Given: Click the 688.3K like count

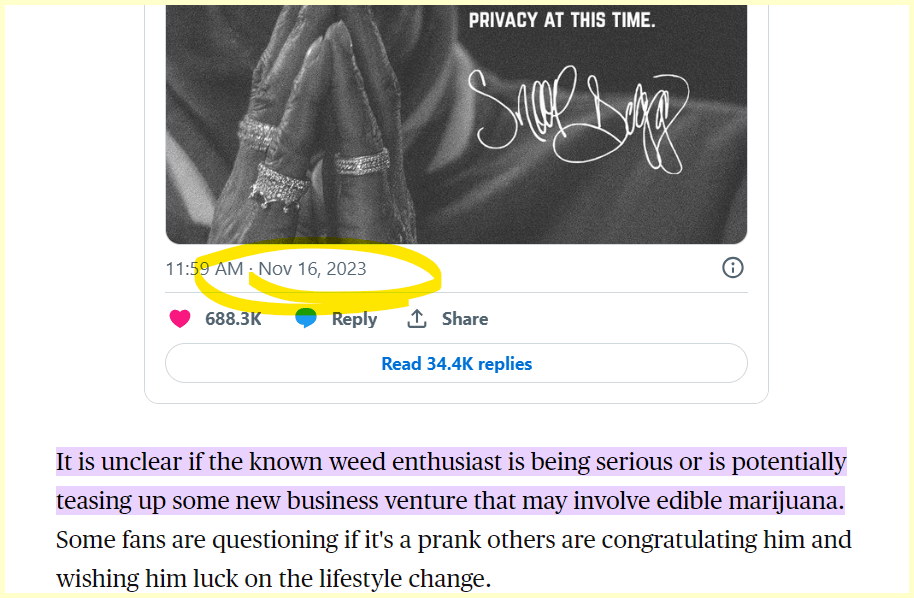Looking at the screenshot, I should pyautogui.click(x=233, y=319).
